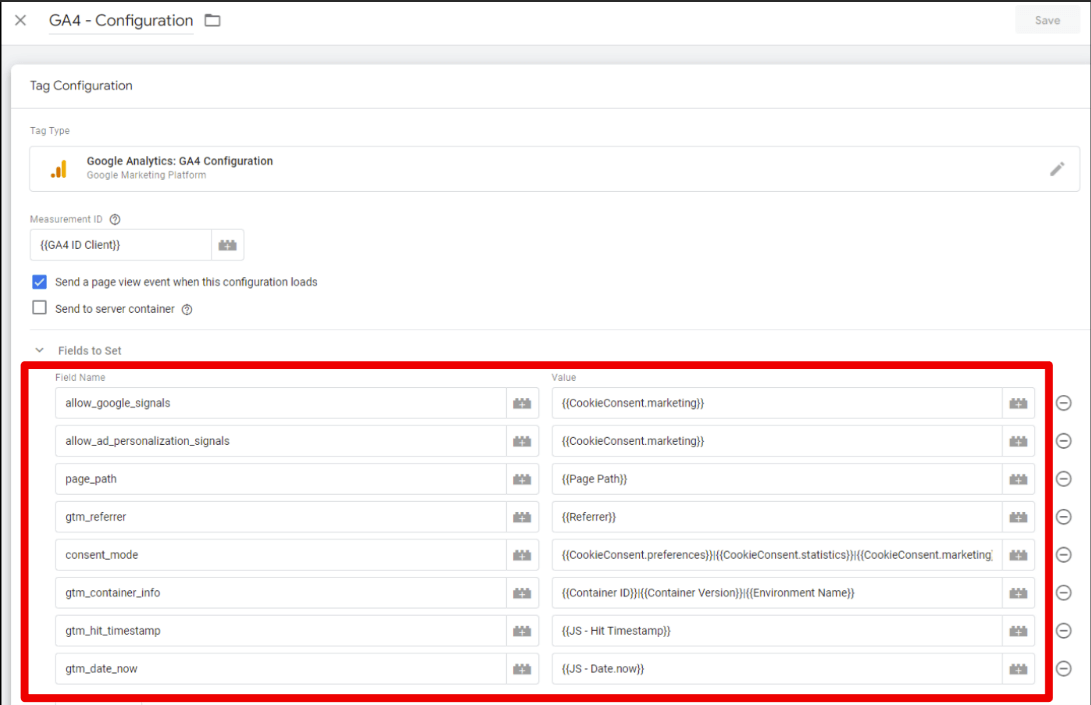Click the Measurement ID input field
Viewport: 1091px width, 705px height.
(x=120, y=245)
